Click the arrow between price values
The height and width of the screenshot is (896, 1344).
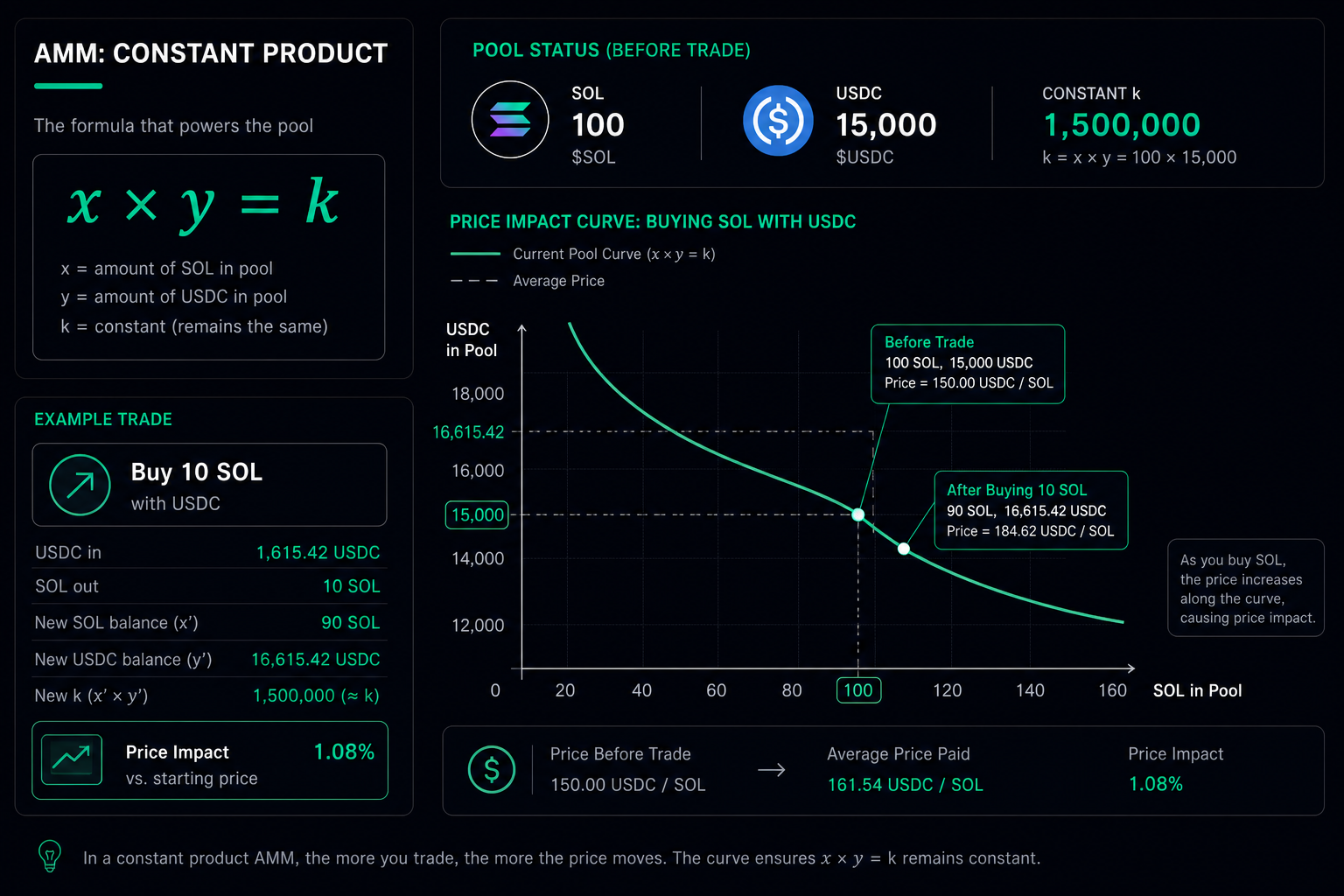click(771, 770)
